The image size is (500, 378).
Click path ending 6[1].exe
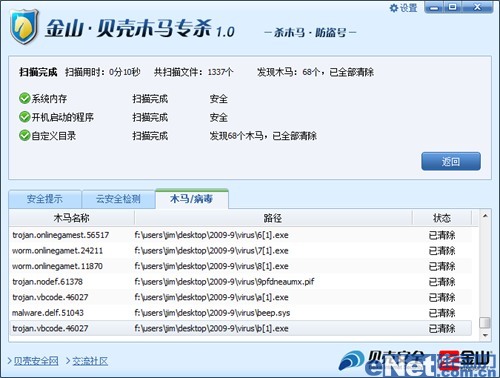[x=211, y=235]
